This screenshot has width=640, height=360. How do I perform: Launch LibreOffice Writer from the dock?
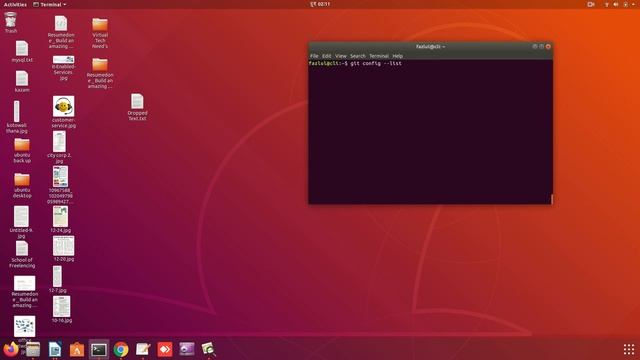point(55,350)
